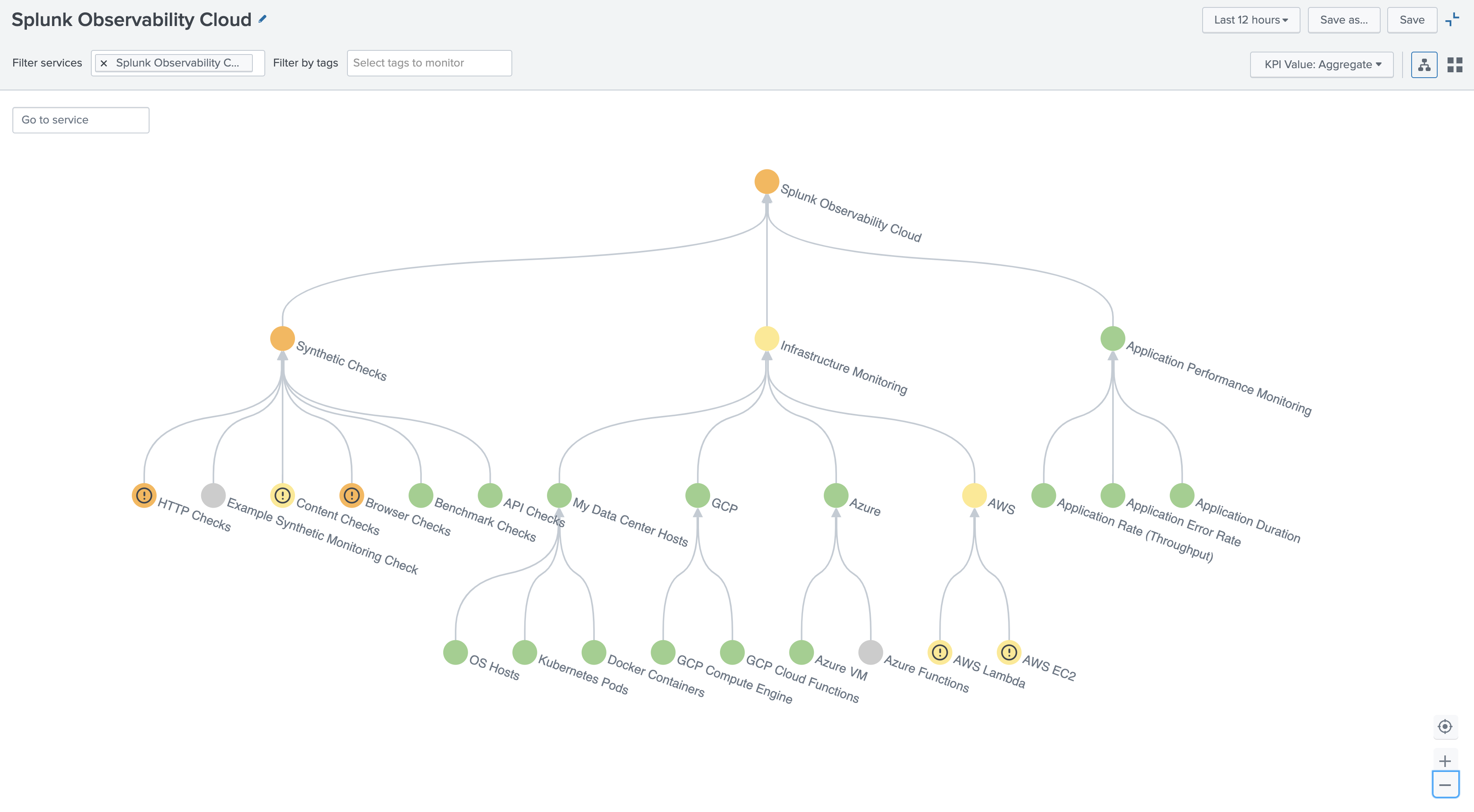Click the Kubernetes Pods label text
Screen dimensions: 1474x812
click(584, 674)
